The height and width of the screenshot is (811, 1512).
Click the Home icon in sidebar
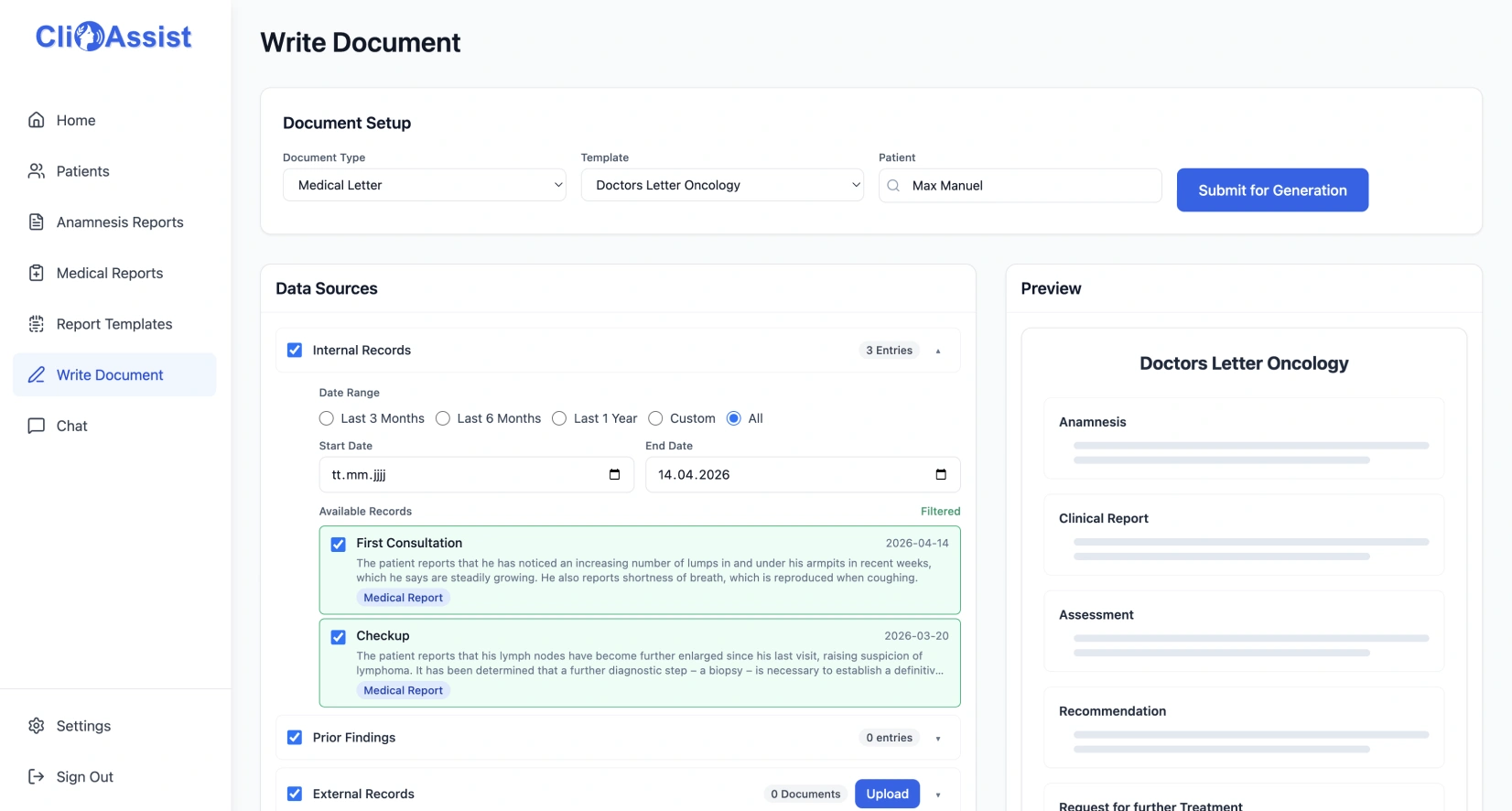37,120
